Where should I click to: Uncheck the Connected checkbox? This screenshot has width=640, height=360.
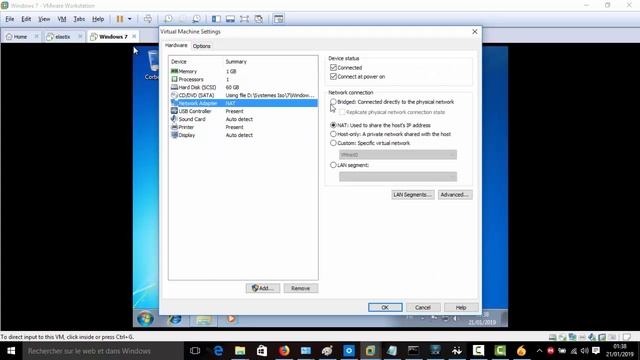333,67
